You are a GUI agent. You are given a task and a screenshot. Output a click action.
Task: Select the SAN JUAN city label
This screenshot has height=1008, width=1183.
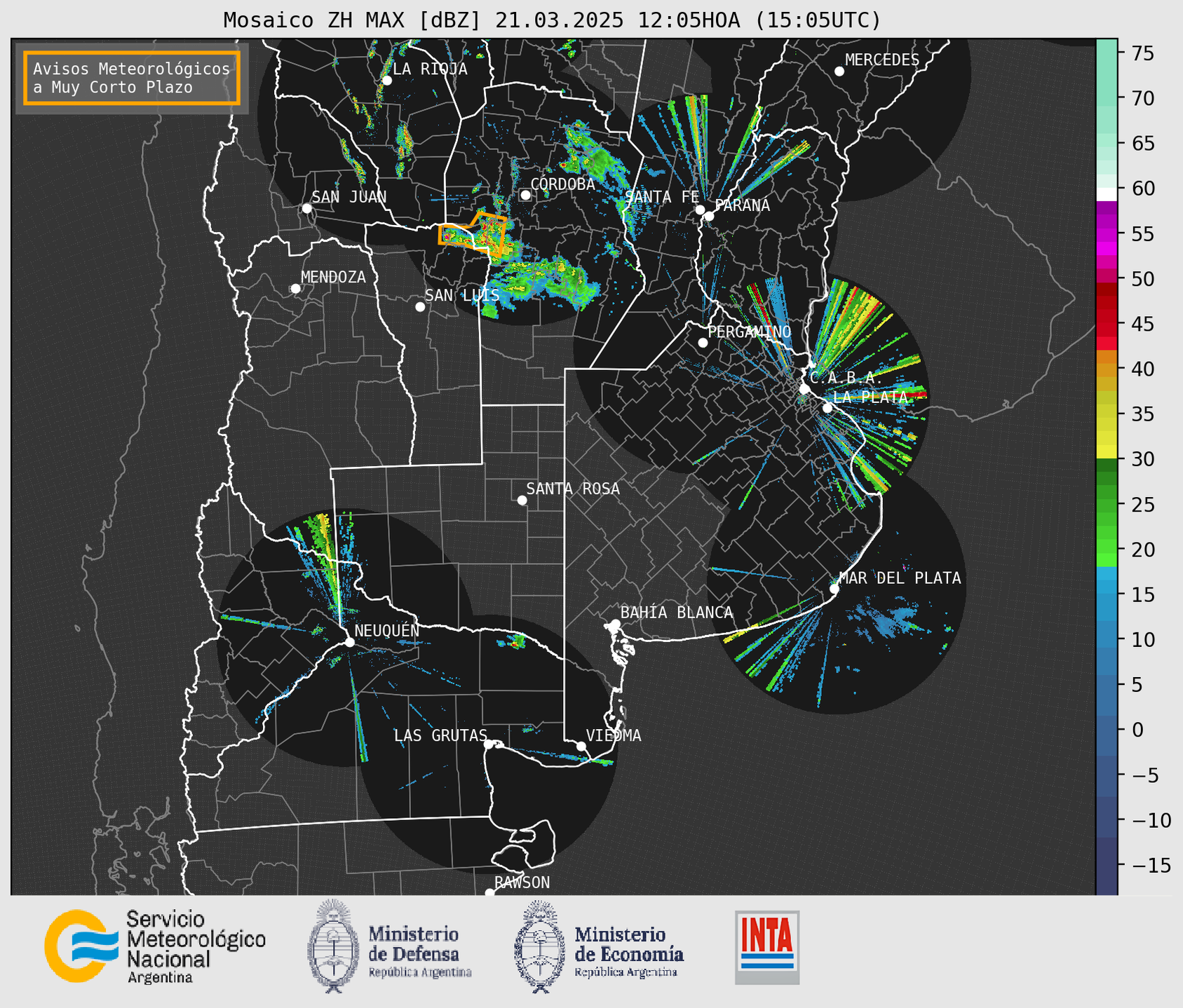[349, 197]
